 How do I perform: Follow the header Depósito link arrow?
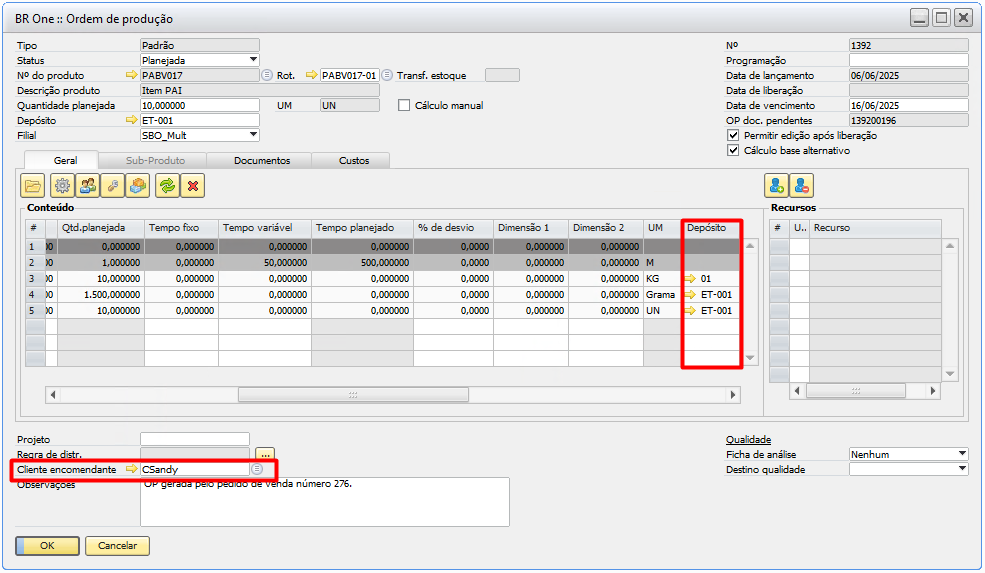pos(131,120)
